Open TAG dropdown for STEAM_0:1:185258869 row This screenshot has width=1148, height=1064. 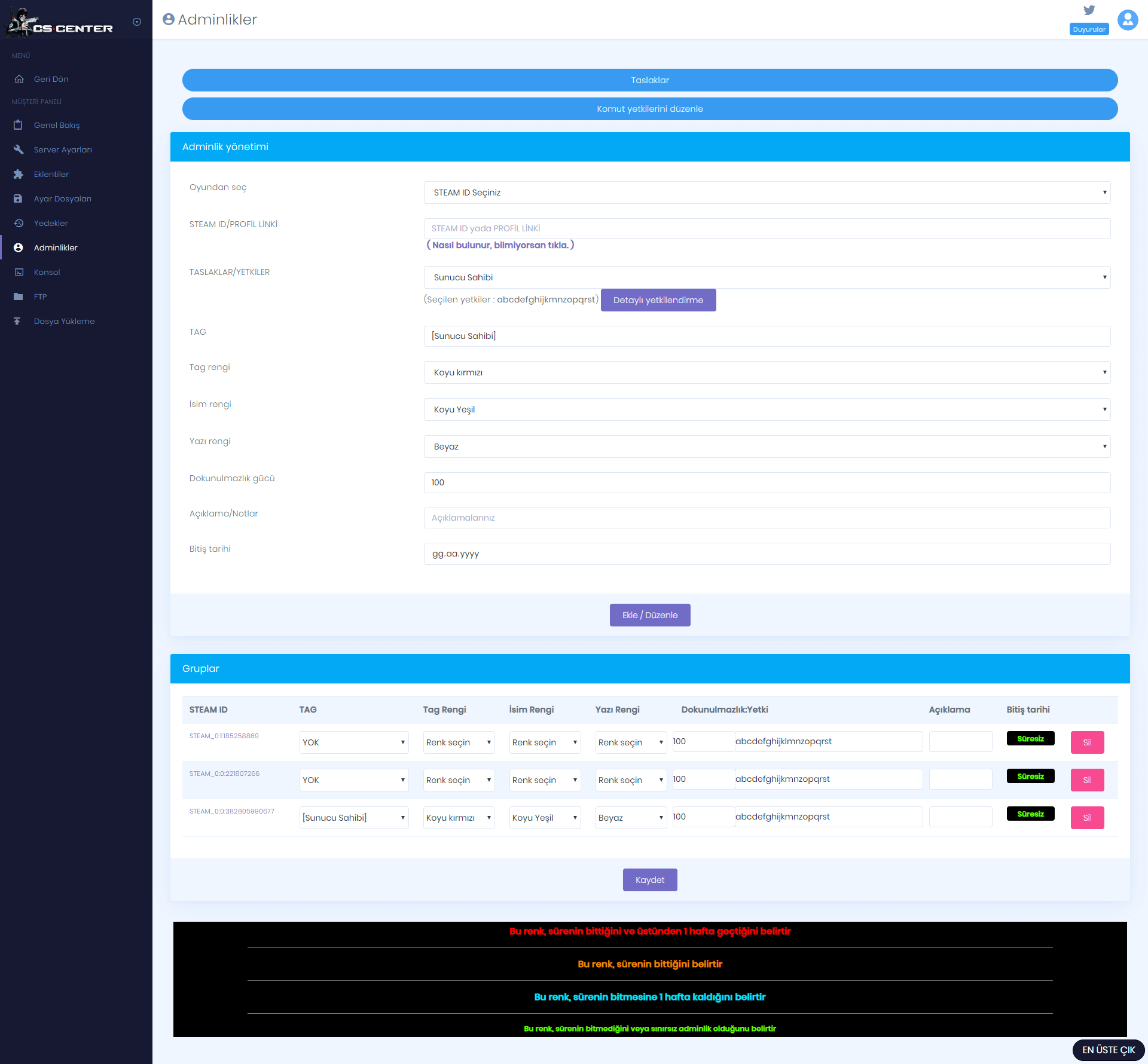pos(354,742)
